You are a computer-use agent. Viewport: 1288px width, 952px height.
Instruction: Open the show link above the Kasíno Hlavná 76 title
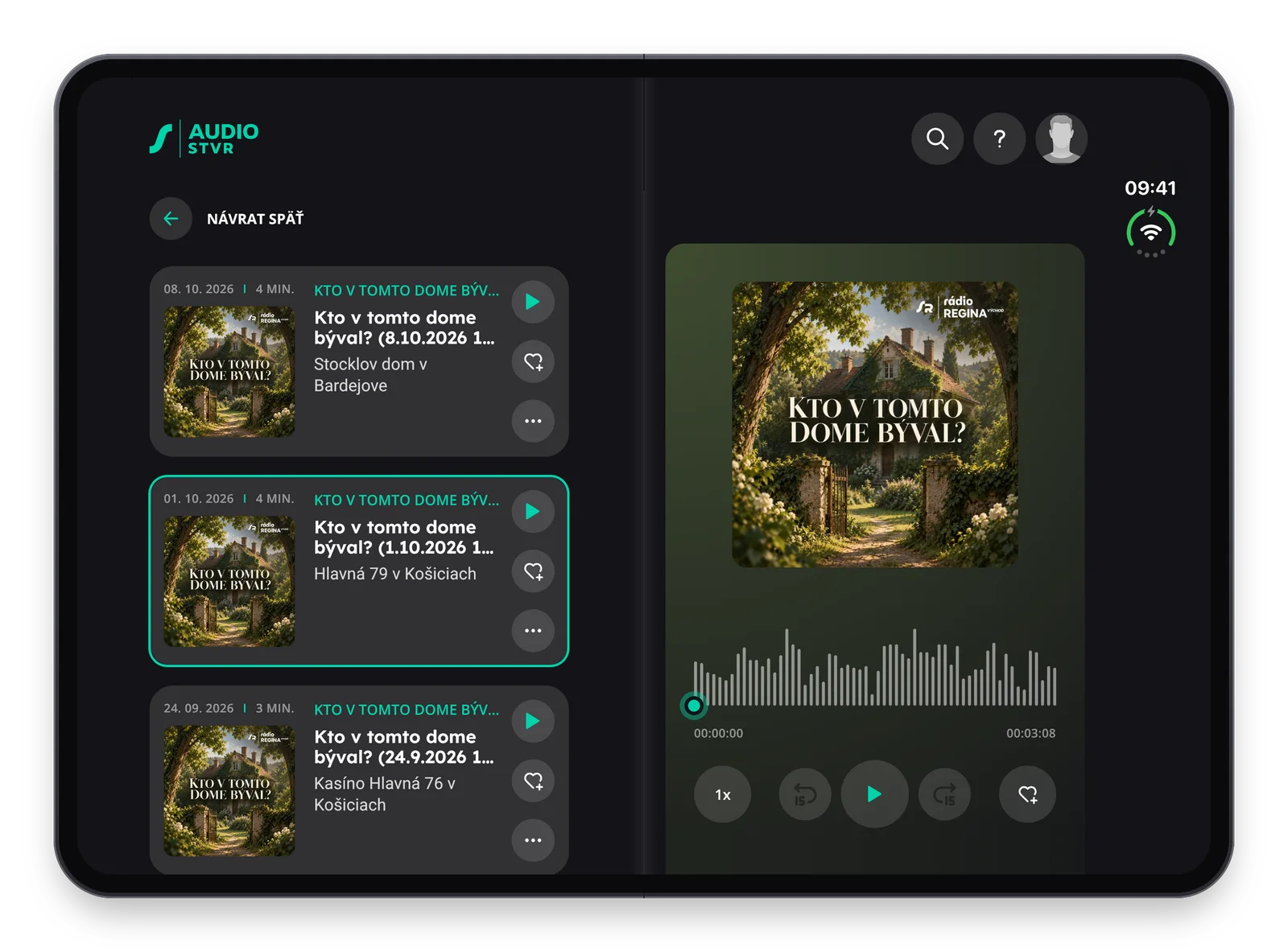[407, 710]
